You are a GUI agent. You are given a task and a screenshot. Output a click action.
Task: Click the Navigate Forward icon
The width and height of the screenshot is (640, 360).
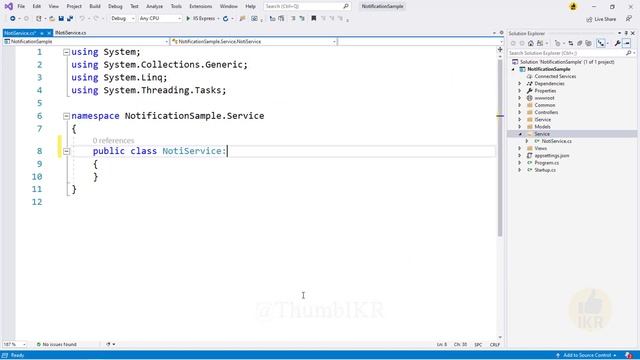[x=26, y=18]
